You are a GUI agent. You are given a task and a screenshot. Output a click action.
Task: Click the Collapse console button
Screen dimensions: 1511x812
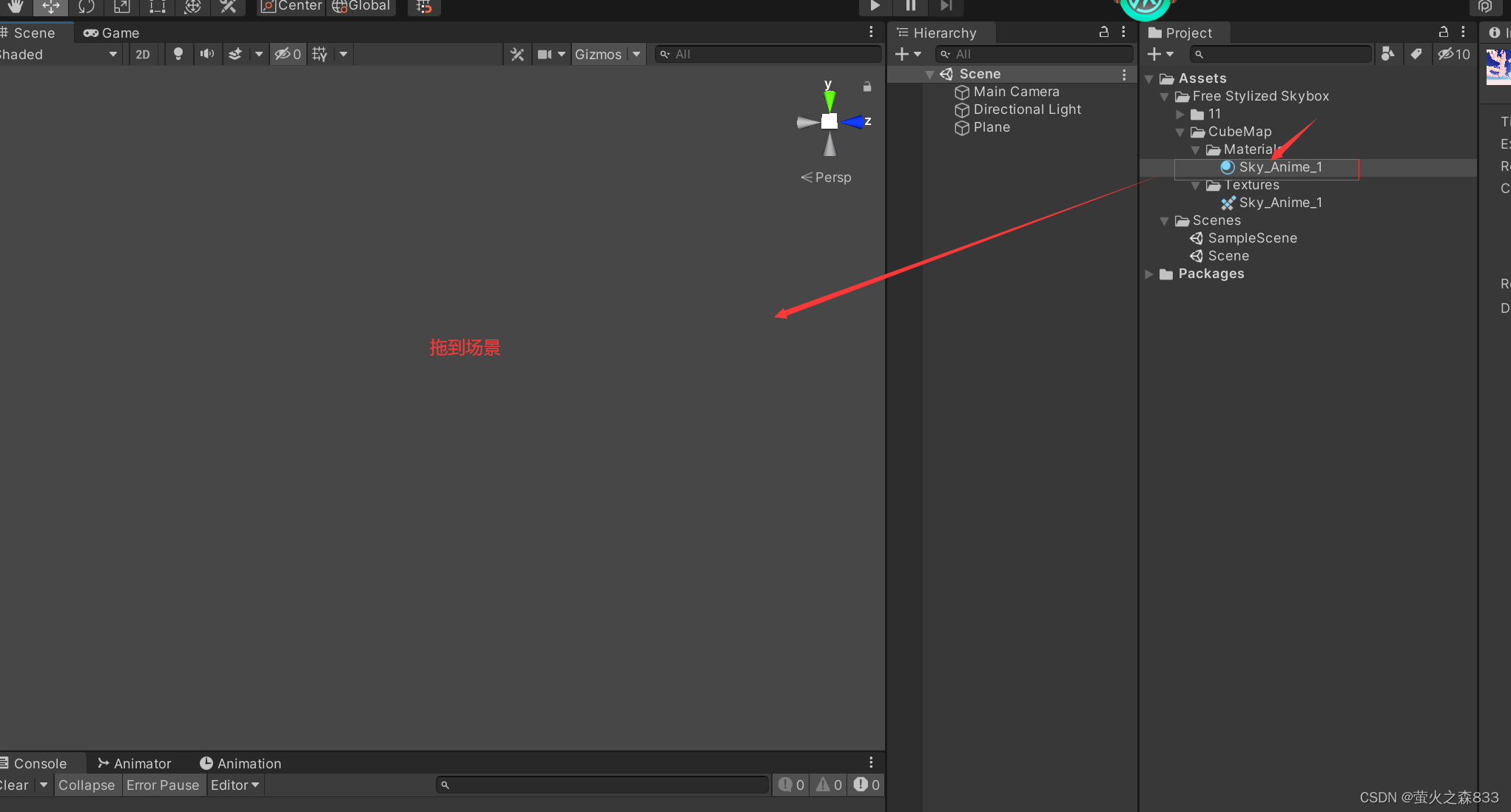(x=87, y=785)
